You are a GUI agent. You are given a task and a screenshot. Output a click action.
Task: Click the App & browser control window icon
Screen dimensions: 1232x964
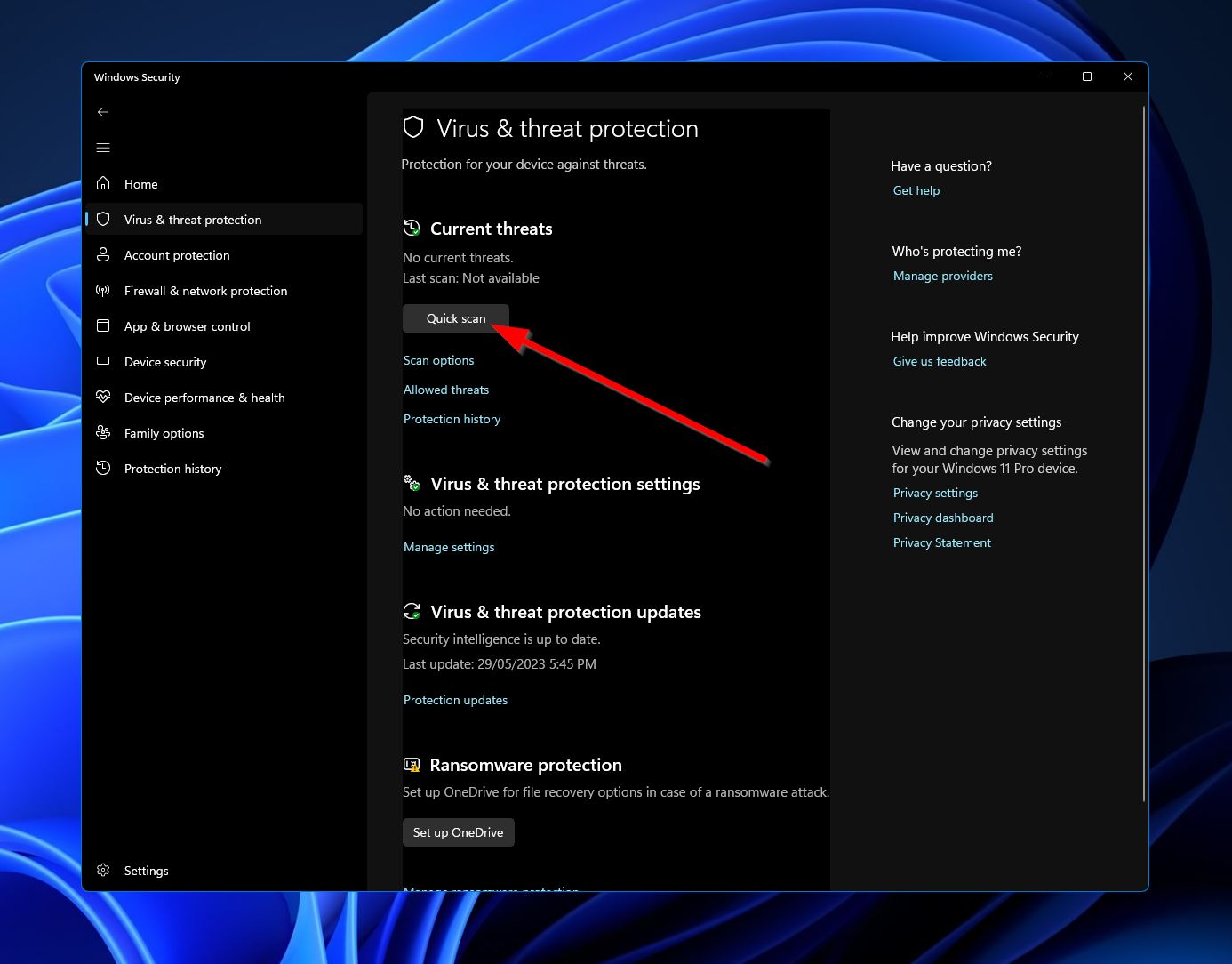[x=103, y=325]
